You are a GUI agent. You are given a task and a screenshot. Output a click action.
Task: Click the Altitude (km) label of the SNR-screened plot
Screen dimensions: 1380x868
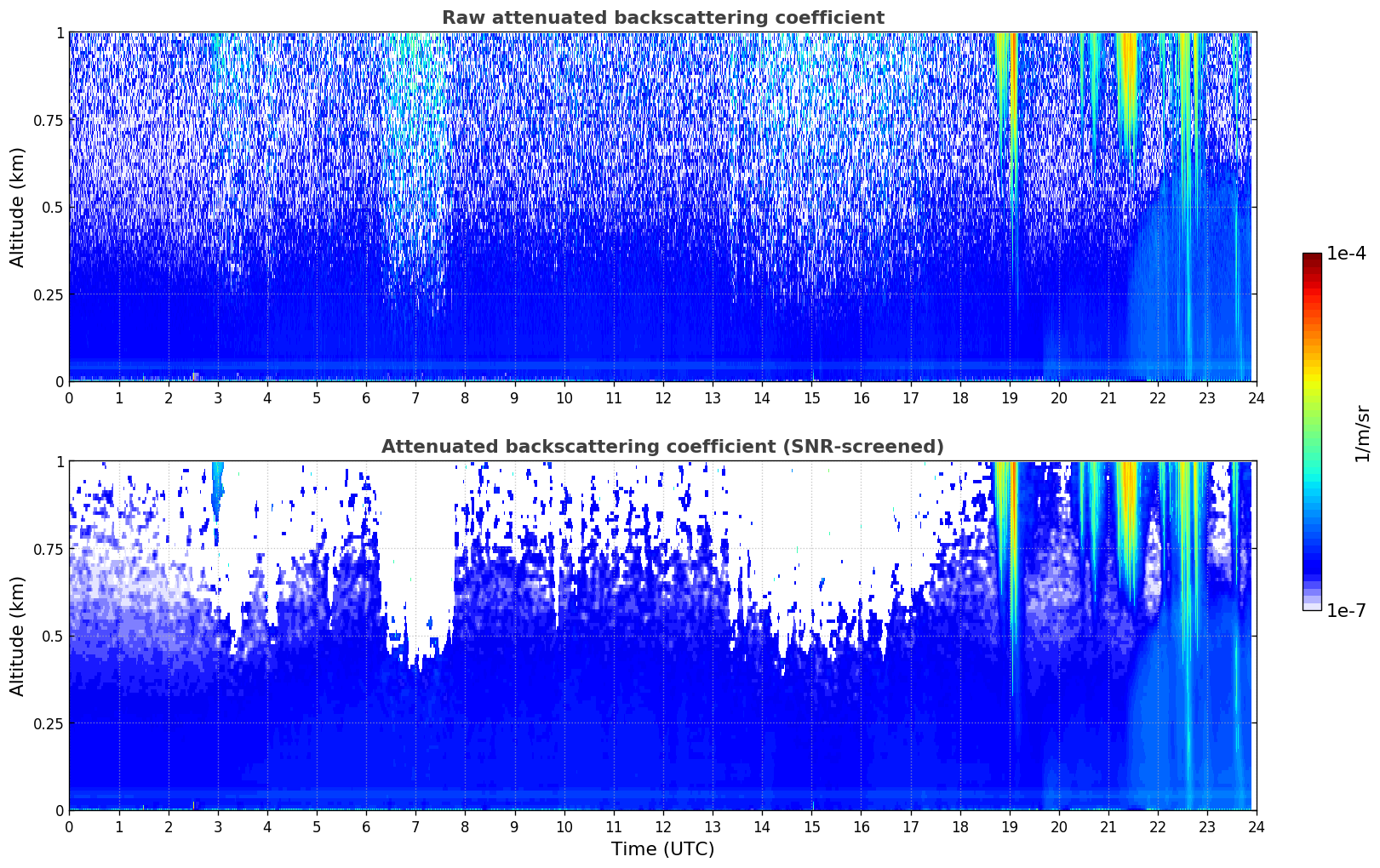point(18,636)
